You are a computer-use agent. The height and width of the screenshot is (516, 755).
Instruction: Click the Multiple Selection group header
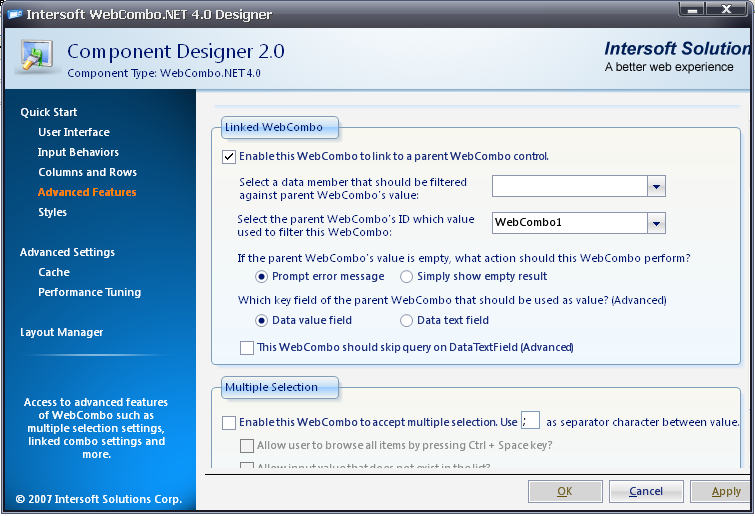pos(280,387)
